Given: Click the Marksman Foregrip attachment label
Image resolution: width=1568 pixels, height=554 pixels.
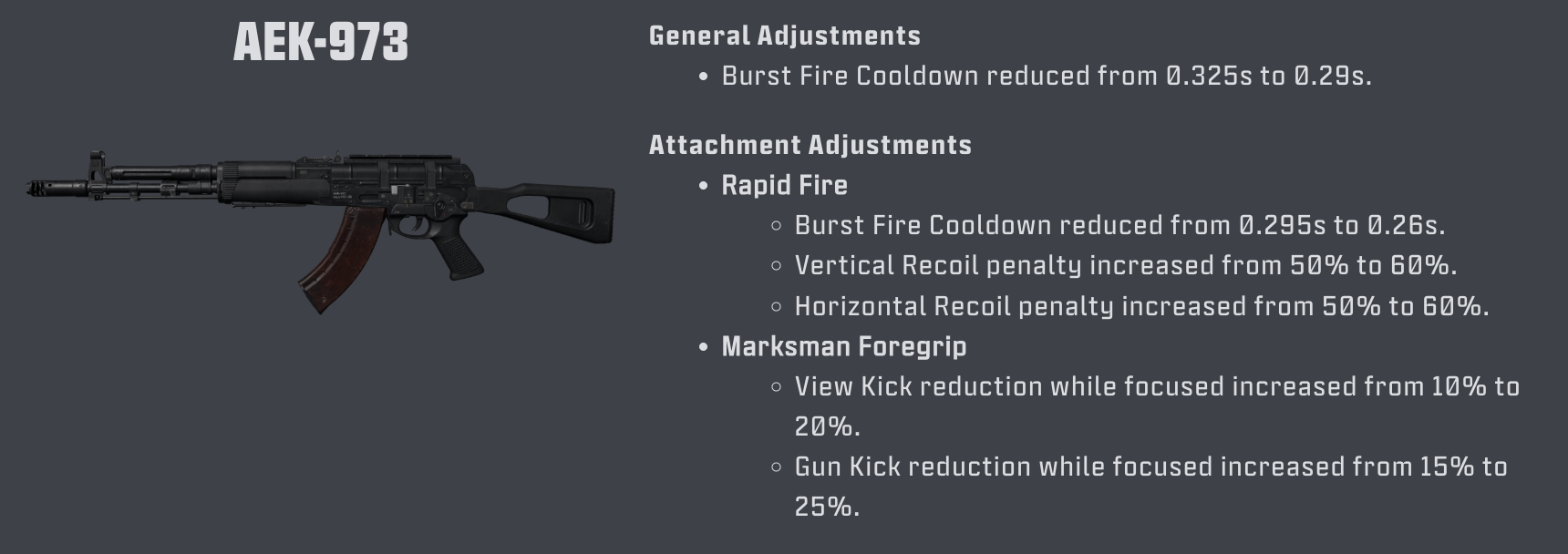Looking at the screenshot, I should tap(844, 346).
